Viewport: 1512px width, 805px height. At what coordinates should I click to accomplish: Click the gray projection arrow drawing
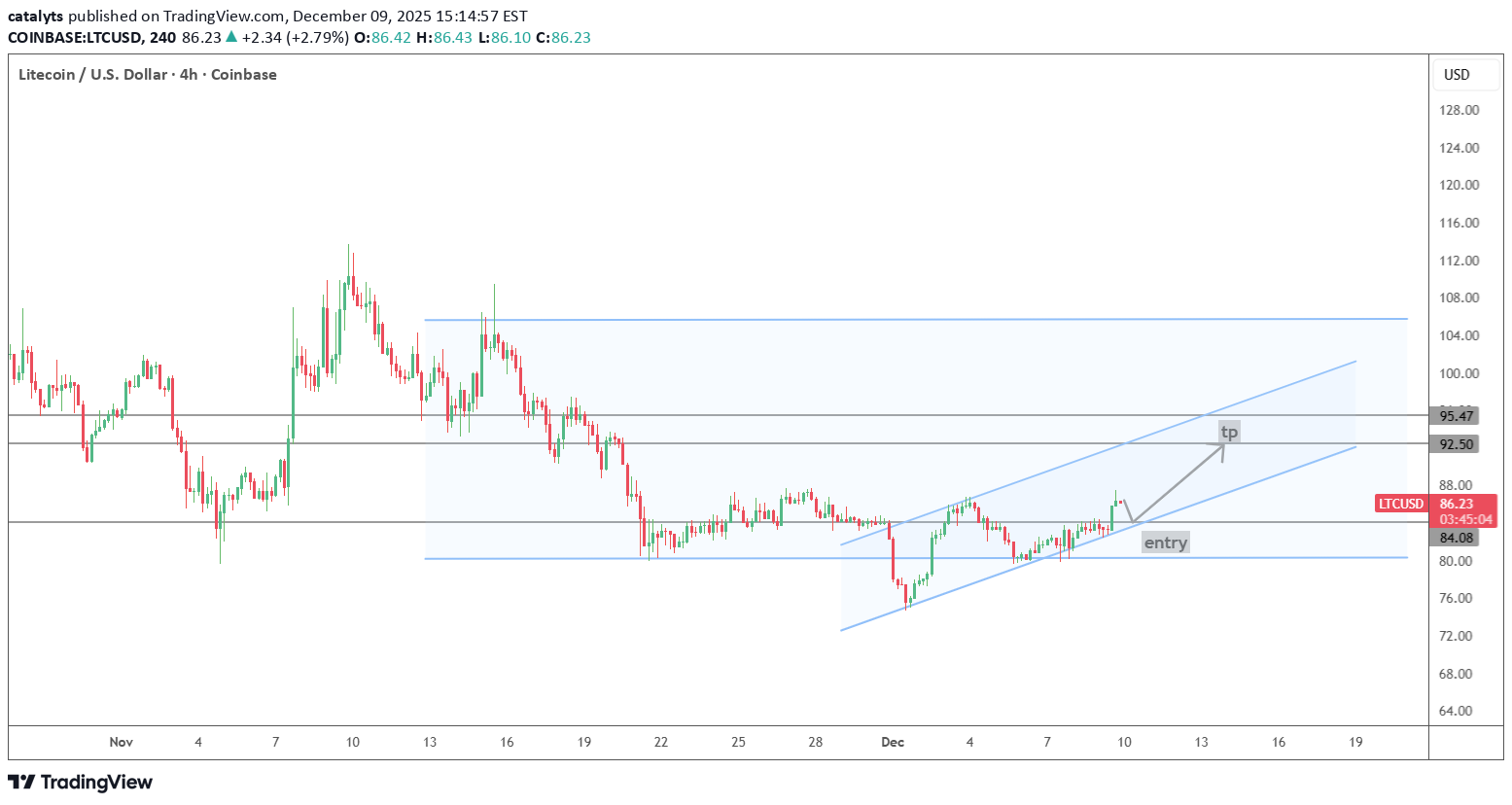click(x=1177, y=486)
